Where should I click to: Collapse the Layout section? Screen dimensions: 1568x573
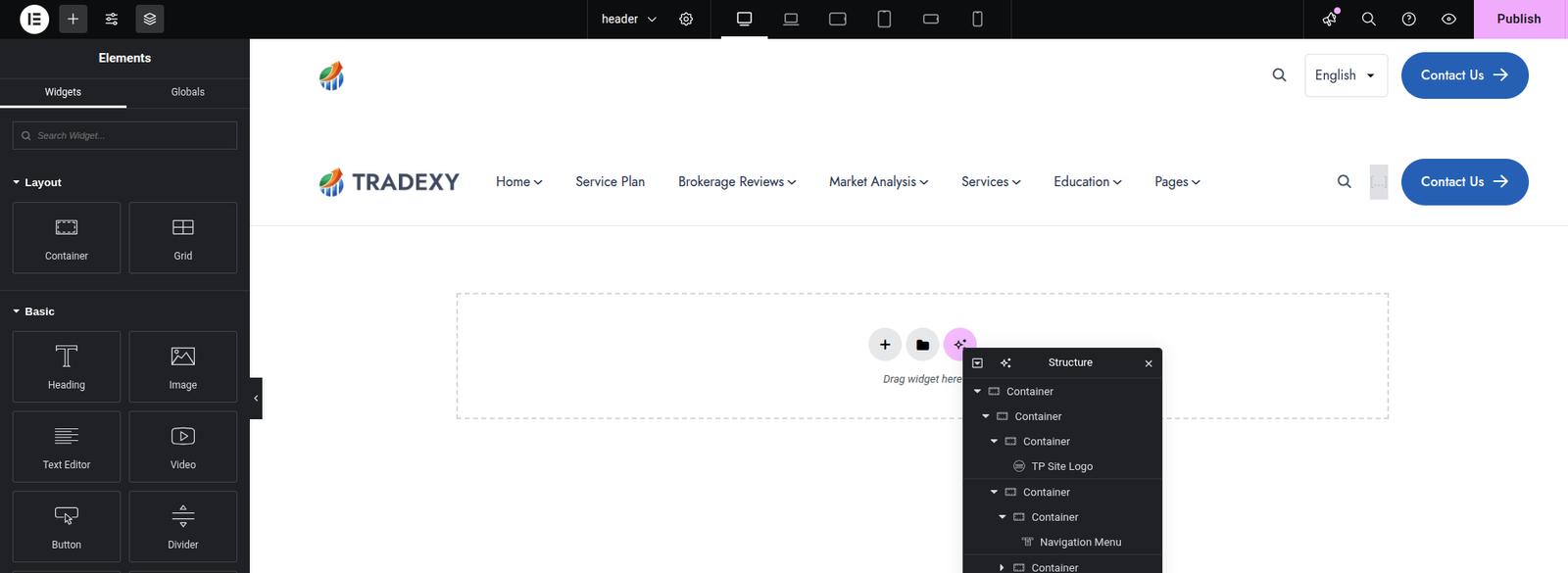42,182
